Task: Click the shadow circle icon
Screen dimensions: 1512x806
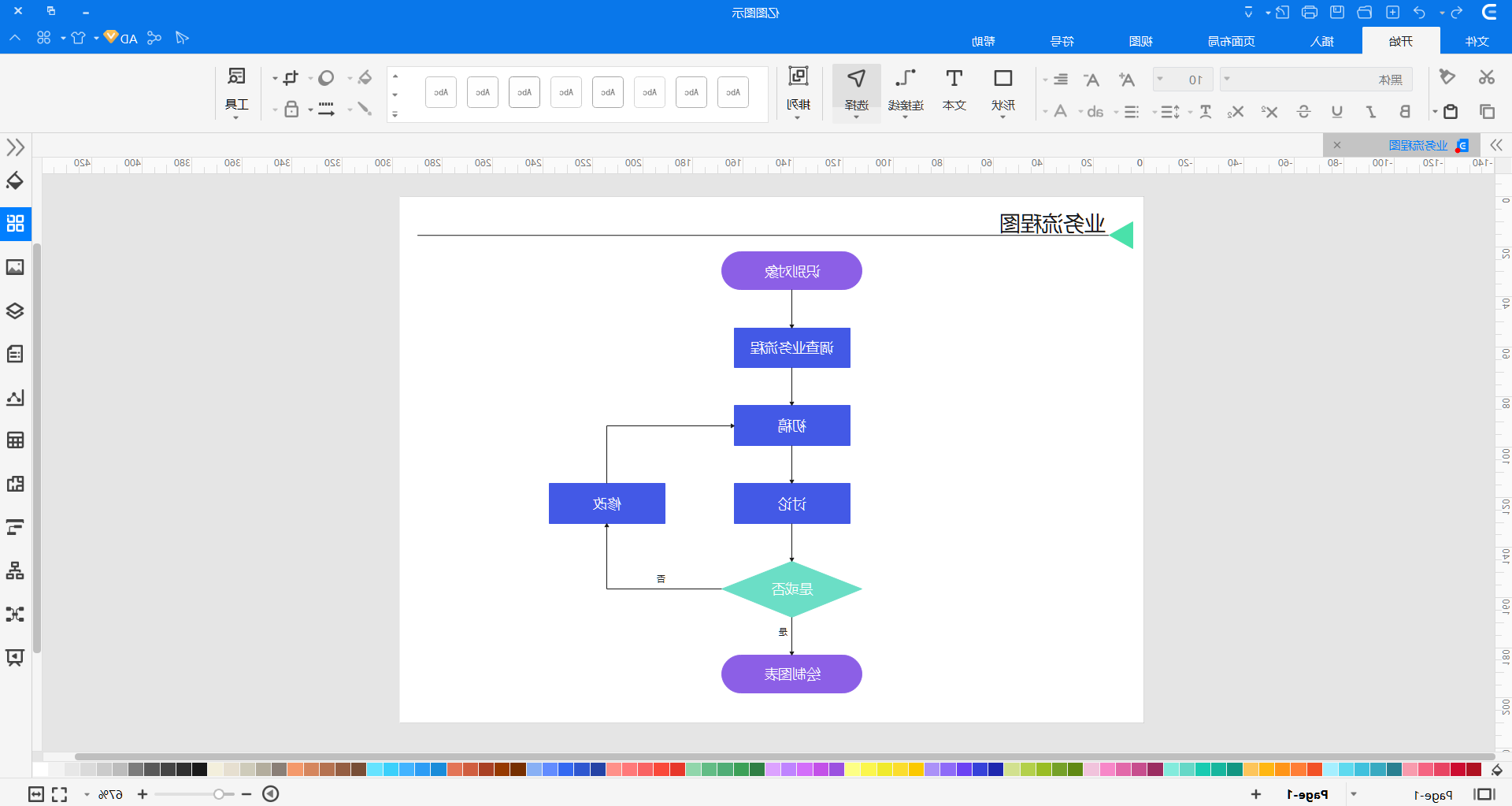Action: coord(326,78)
